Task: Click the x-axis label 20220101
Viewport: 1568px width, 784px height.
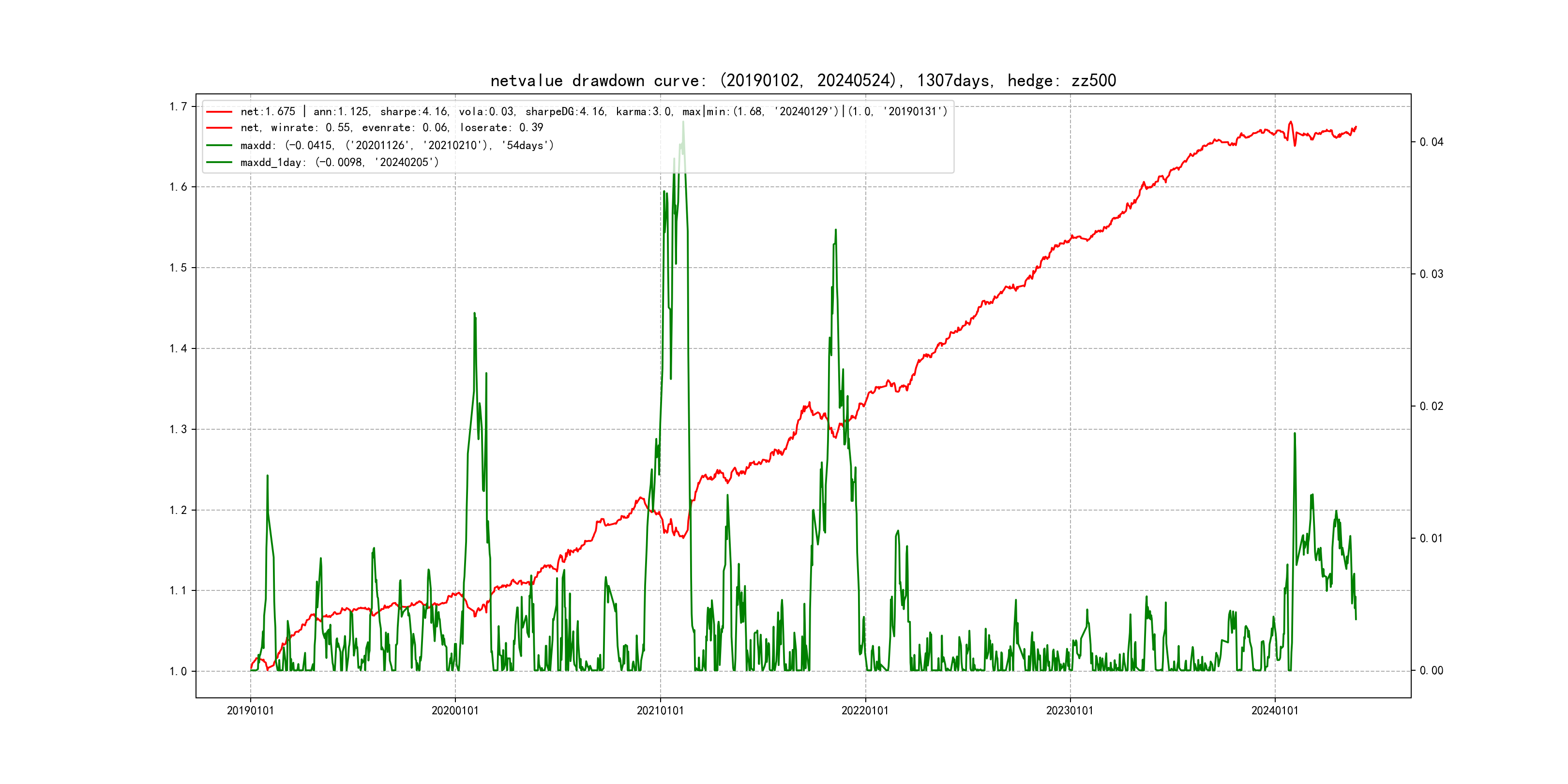Action: (x=865, y=710)
